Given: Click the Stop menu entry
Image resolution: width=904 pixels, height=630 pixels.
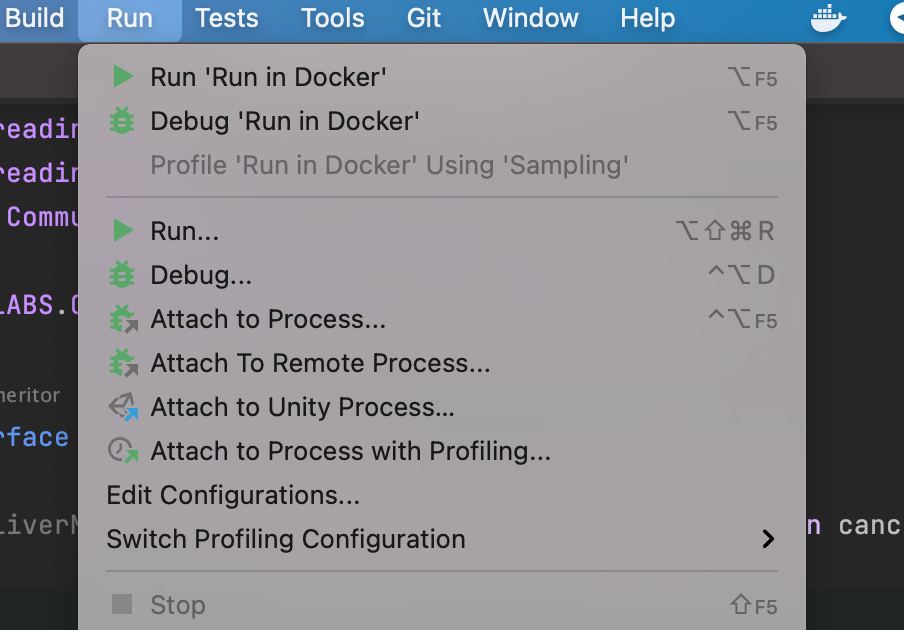Looking at the screenshot, I should click(442, 605).
